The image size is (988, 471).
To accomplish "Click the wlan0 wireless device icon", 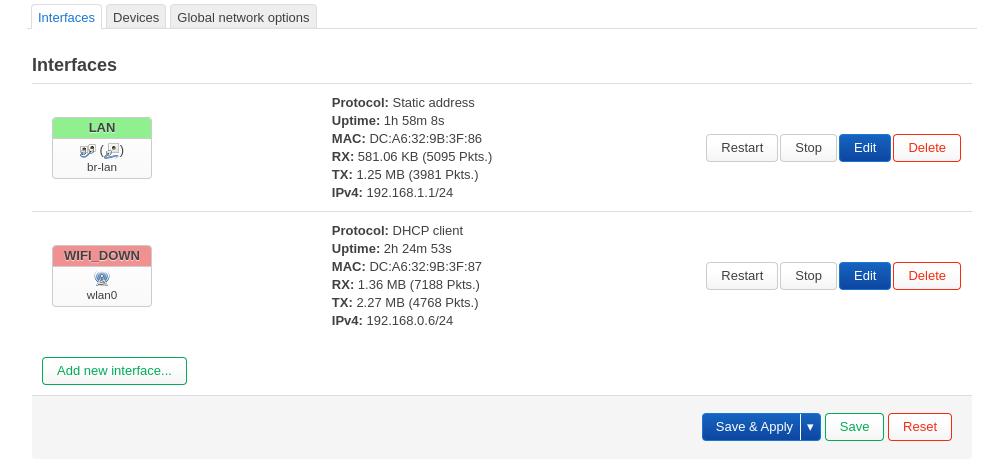I will 101,278.
